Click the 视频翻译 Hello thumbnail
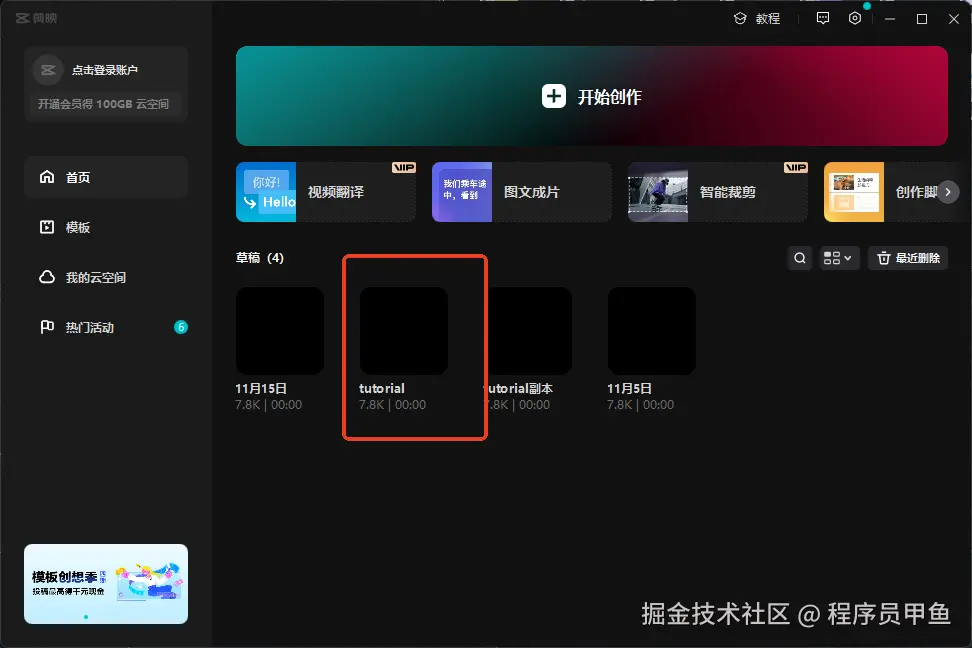The image size is (972, 648). 266,192
